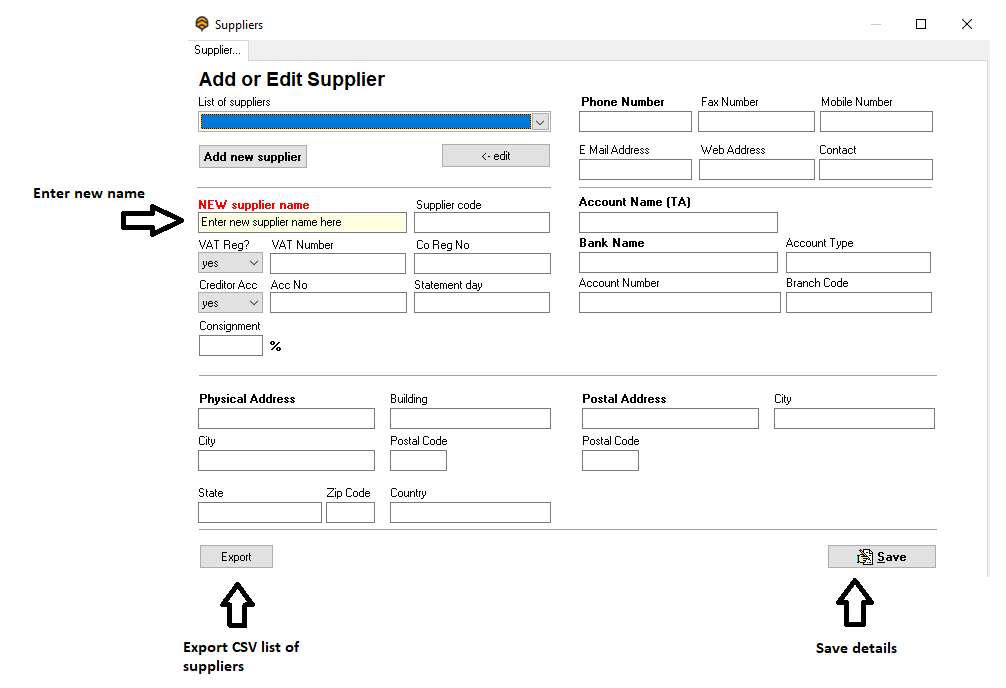Click the Add new supplier button
The image size is (1006, 688).
pos(252,157)
